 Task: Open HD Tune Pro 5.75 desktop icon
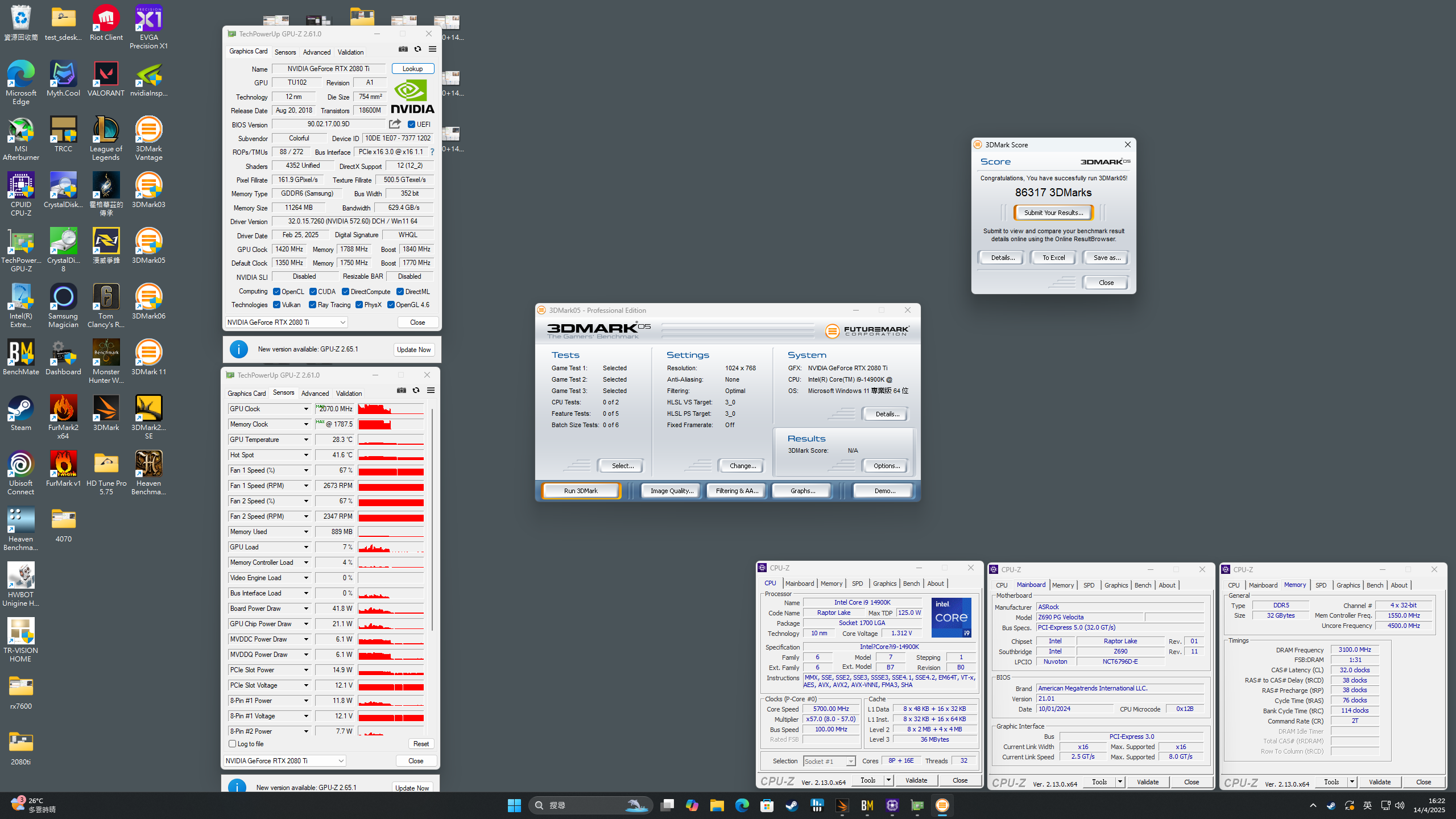click(106, 473)
